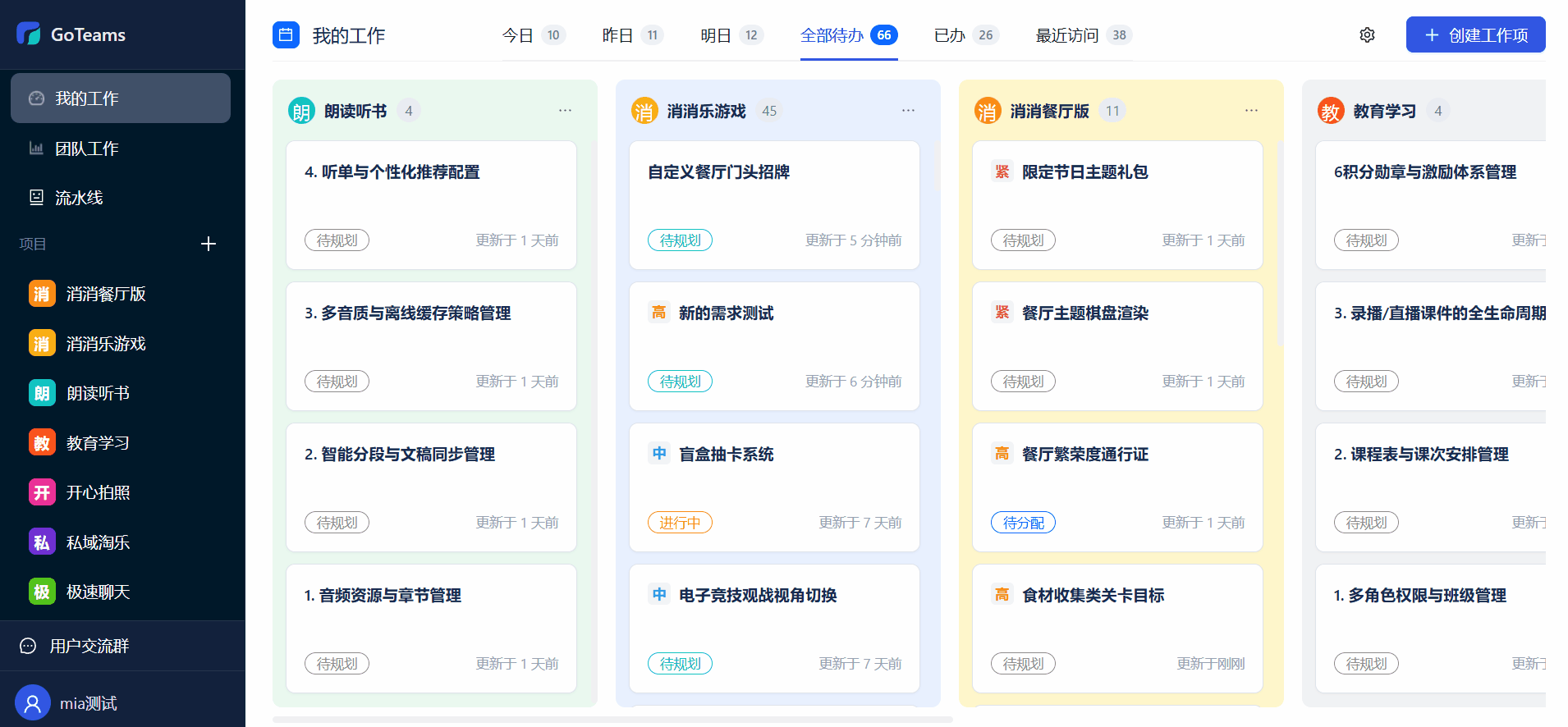This screenshot has width=1568, height=727.
Task: Click the 高 priority badge on 新的需求测试
Action: [658, 313]
